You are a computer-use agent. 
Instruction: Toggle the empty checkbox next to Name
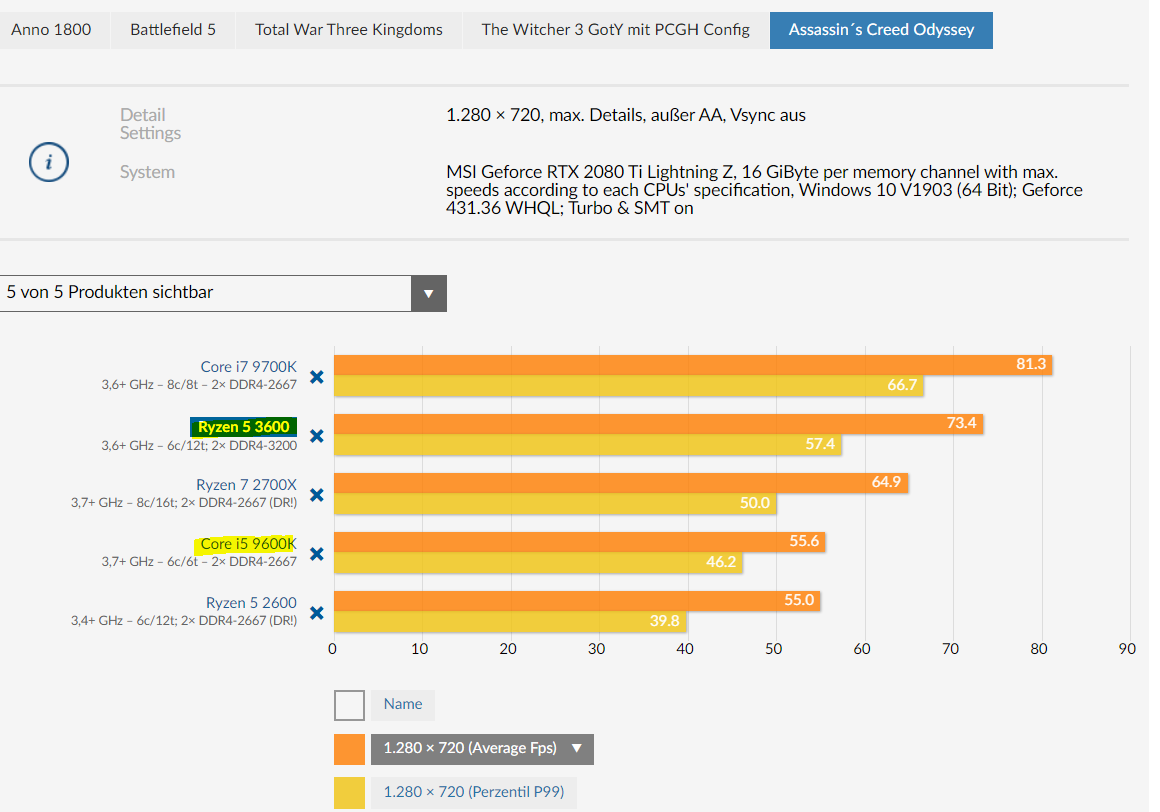click(x=349, y=706)
